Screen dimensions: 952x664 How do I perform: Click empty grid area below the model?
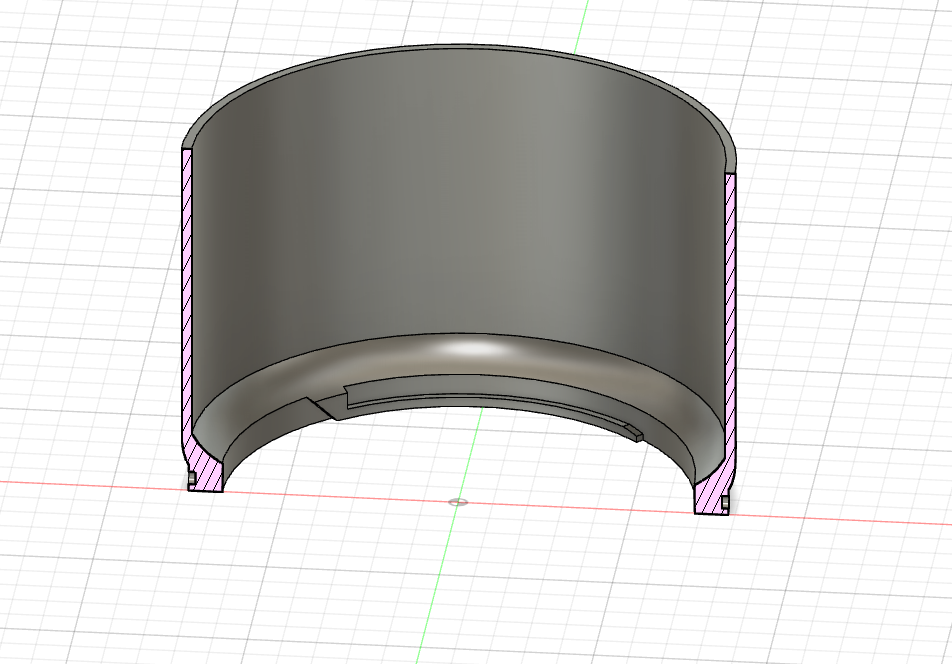tap(600, 600)
